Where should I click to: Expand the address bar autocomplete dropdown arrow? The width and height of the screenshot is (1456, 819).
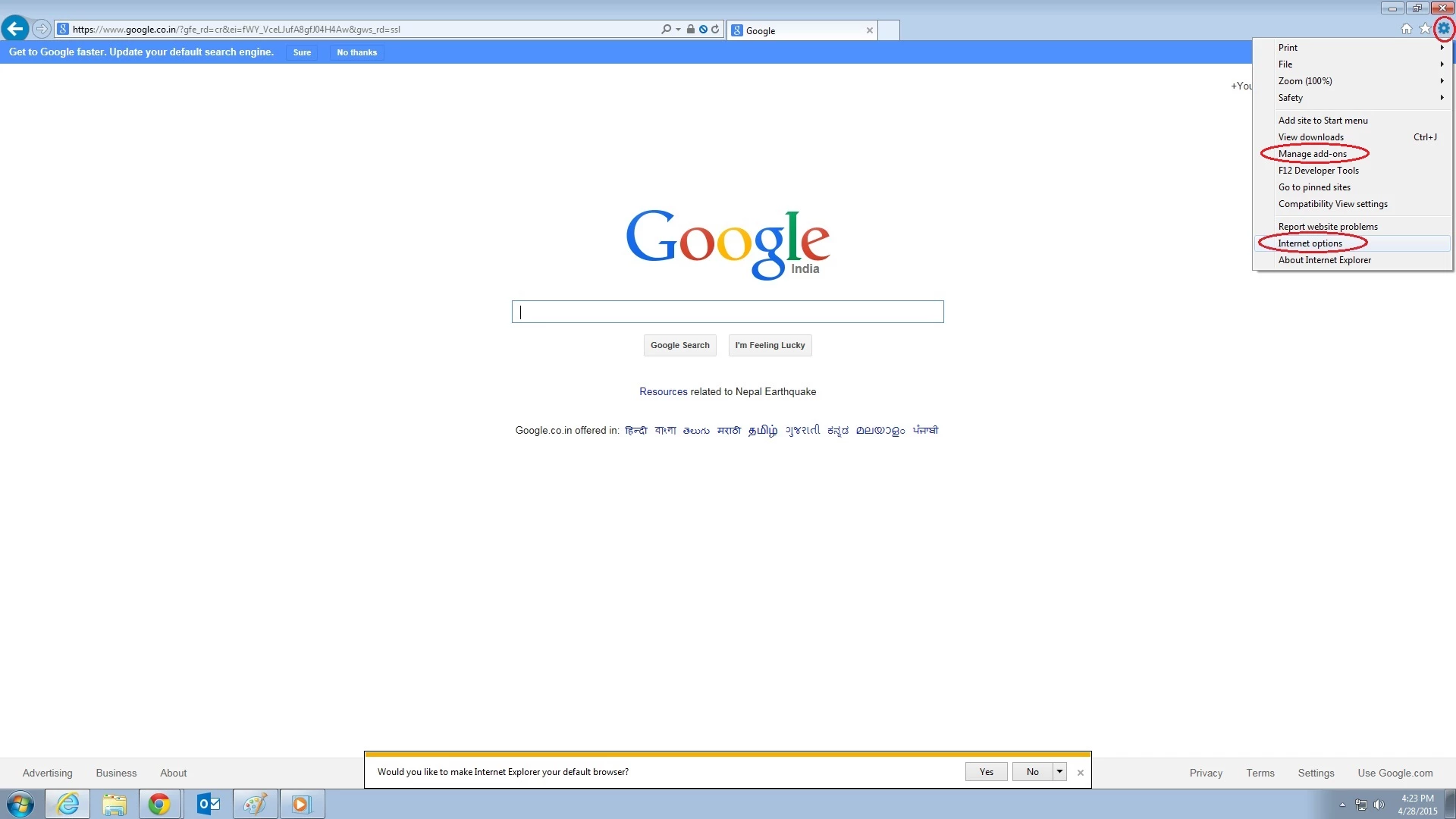pos(678,30)
